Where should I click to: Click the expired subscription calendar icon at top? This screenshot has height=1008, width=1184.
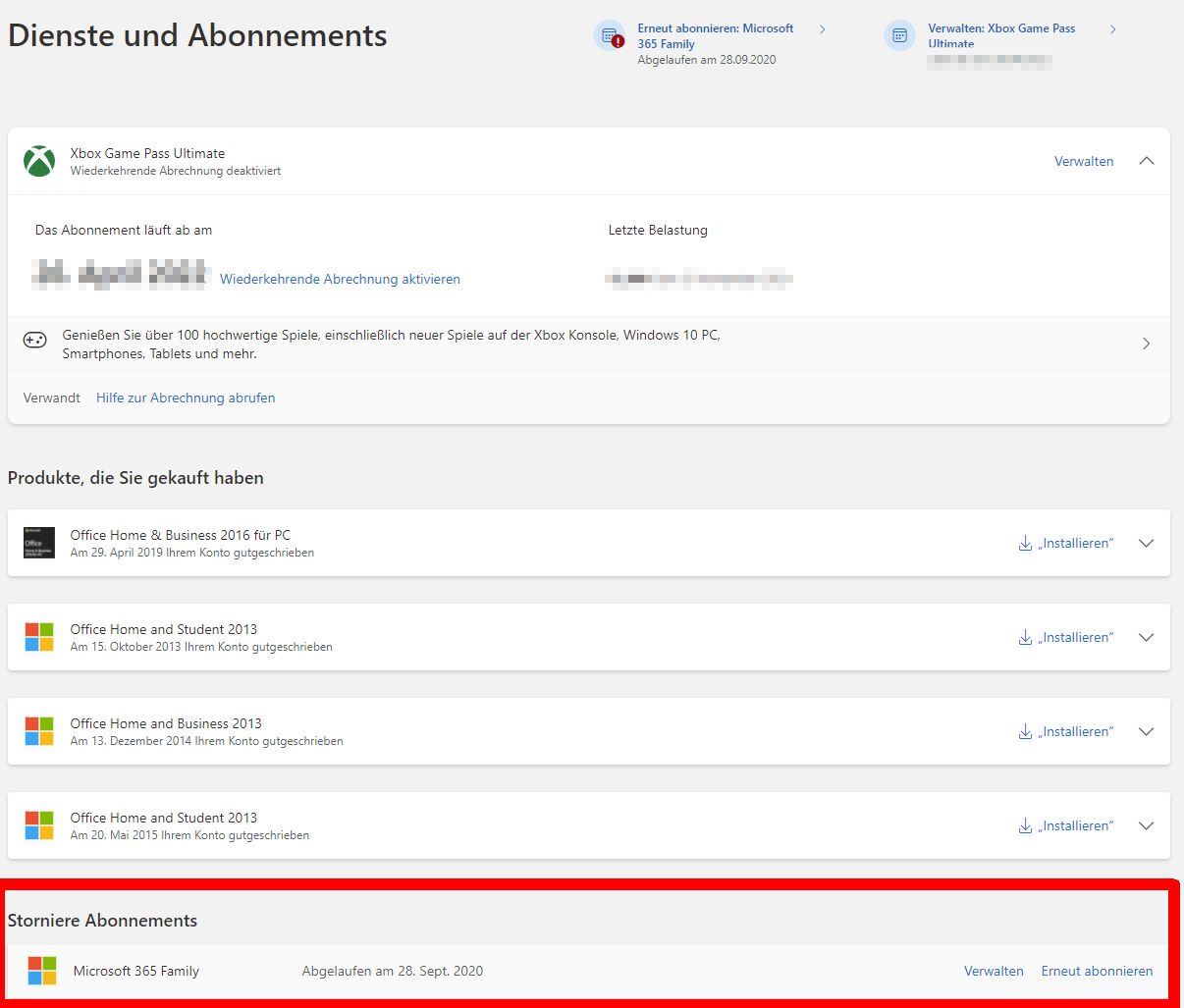point(611,36)
